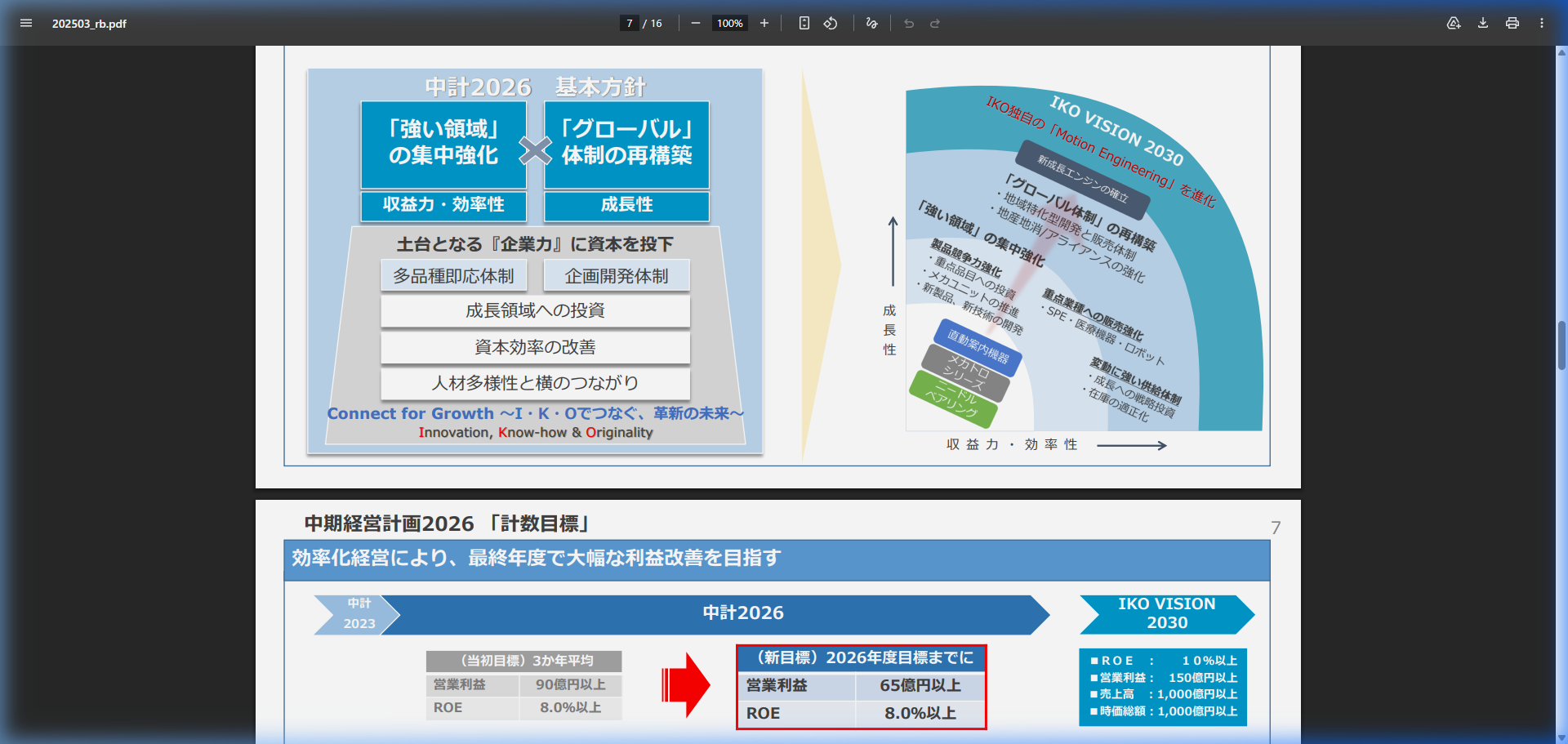Undo the last annotation
This screenshot has width=1568, height=744.
pos(909,24)
